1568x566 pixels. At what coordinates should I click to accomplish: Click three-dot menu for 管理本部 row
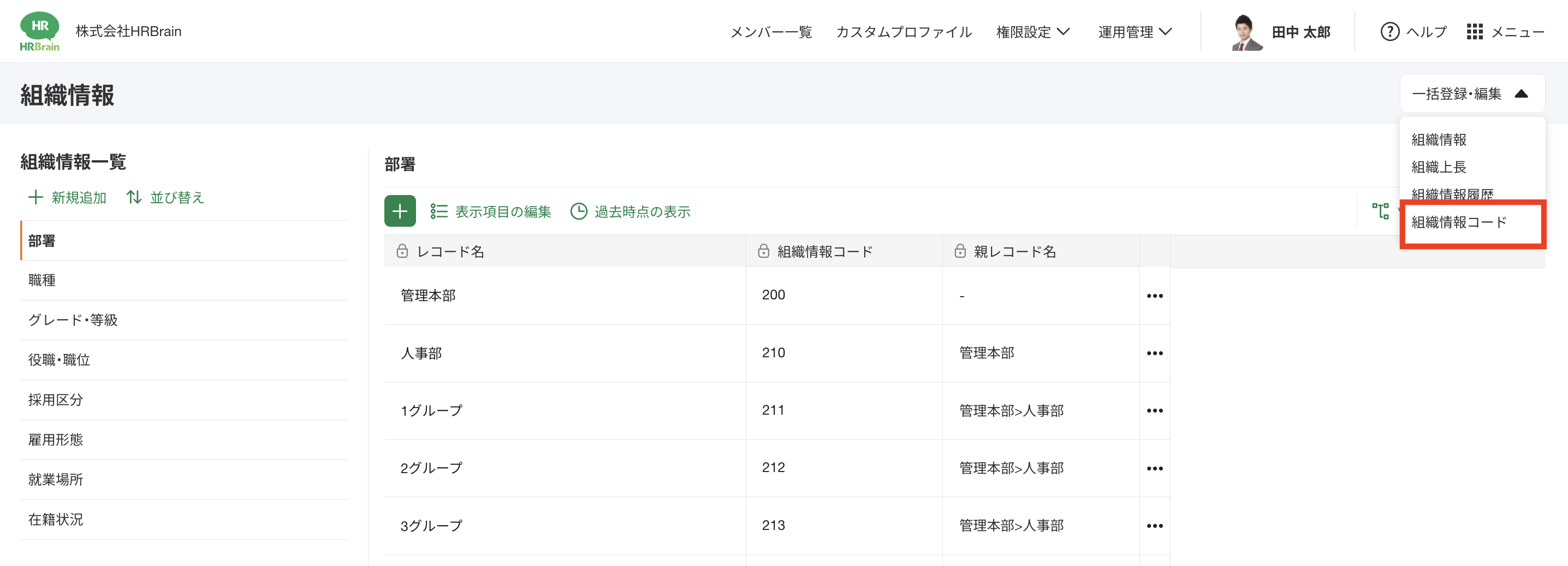1154,296
